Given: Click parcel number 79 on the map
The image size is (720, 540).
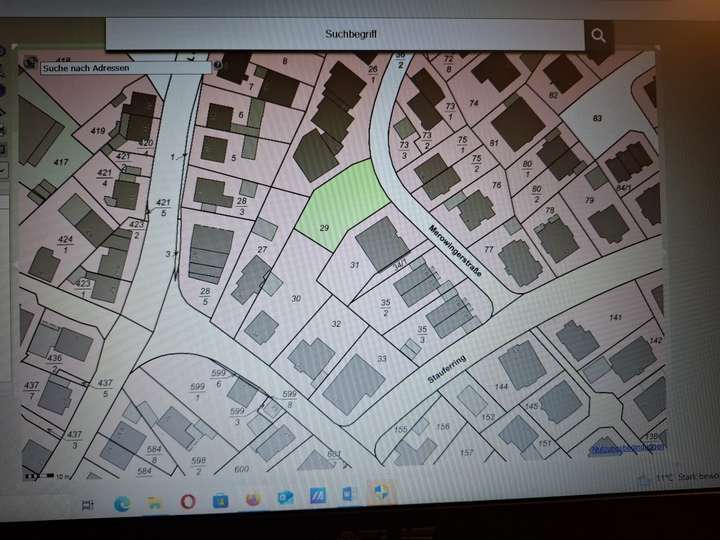Looking at the screenshot, I should click(x=590, y=200).
